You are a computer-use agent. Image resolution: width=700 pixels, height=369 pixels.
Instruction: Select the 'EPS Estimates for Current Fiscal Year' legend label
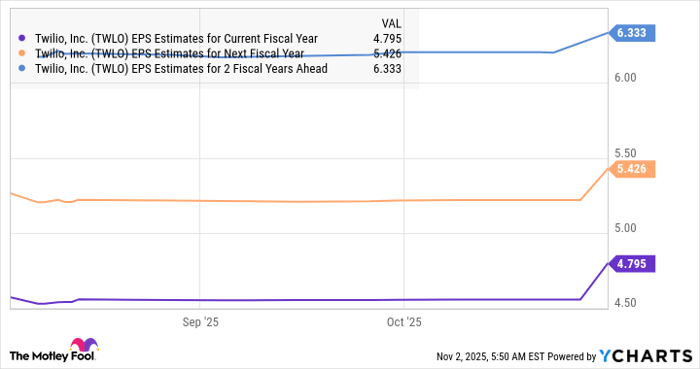tap(176, 39)
